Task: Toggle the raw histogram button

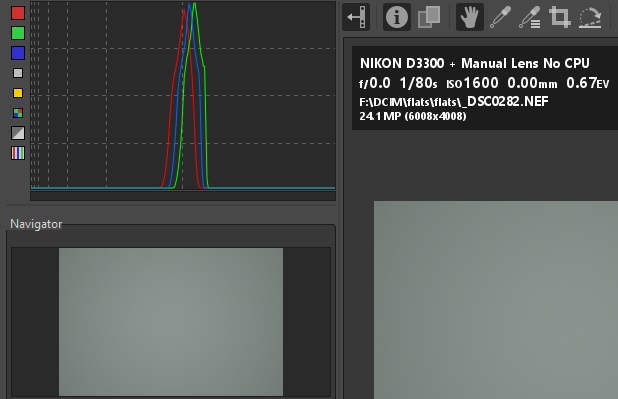Action: (x=18, y=113)
